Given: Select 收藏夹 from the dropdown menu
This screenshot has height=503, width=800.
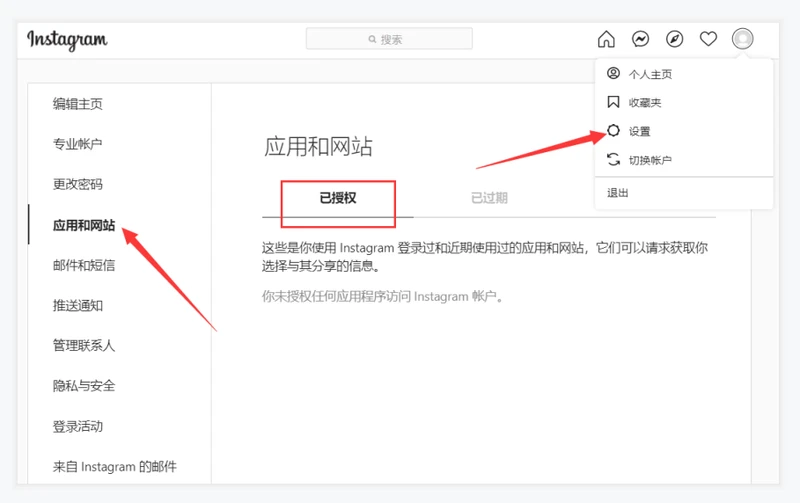Looking at the screenshot, I should pyautogui.click(x=684, y=103).
